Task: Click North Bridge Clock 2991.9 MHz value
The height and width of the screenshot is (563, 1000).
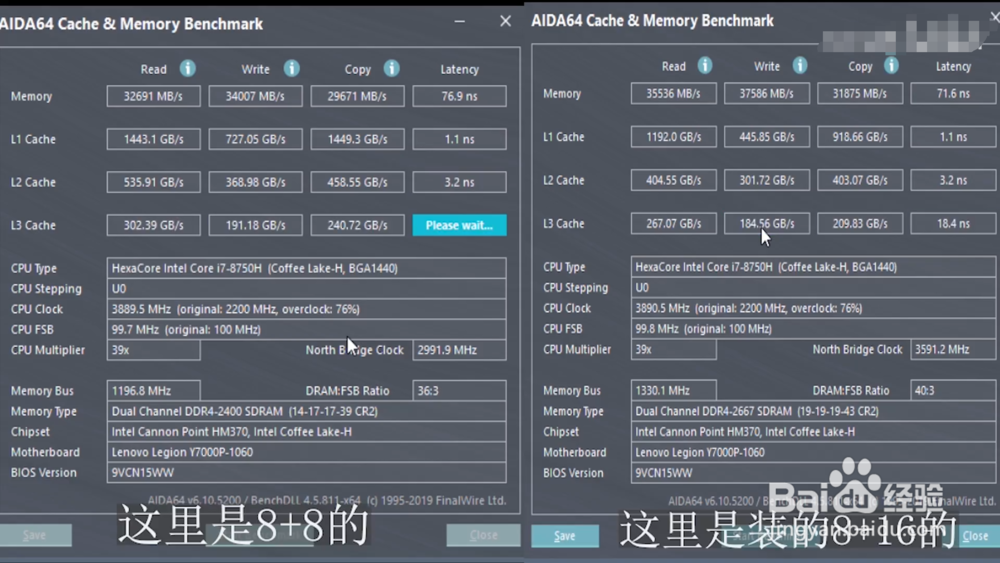Action: pos(459,350)
